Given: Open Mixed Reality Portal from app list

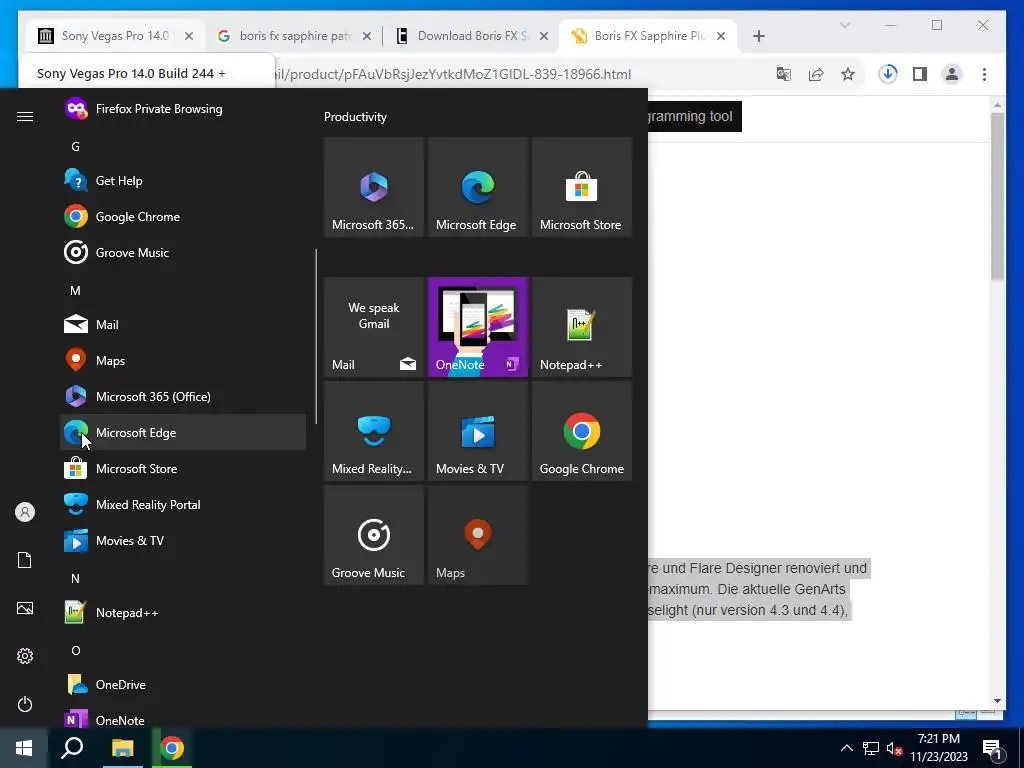Looking at the screenshot, I should click(183, 504).
